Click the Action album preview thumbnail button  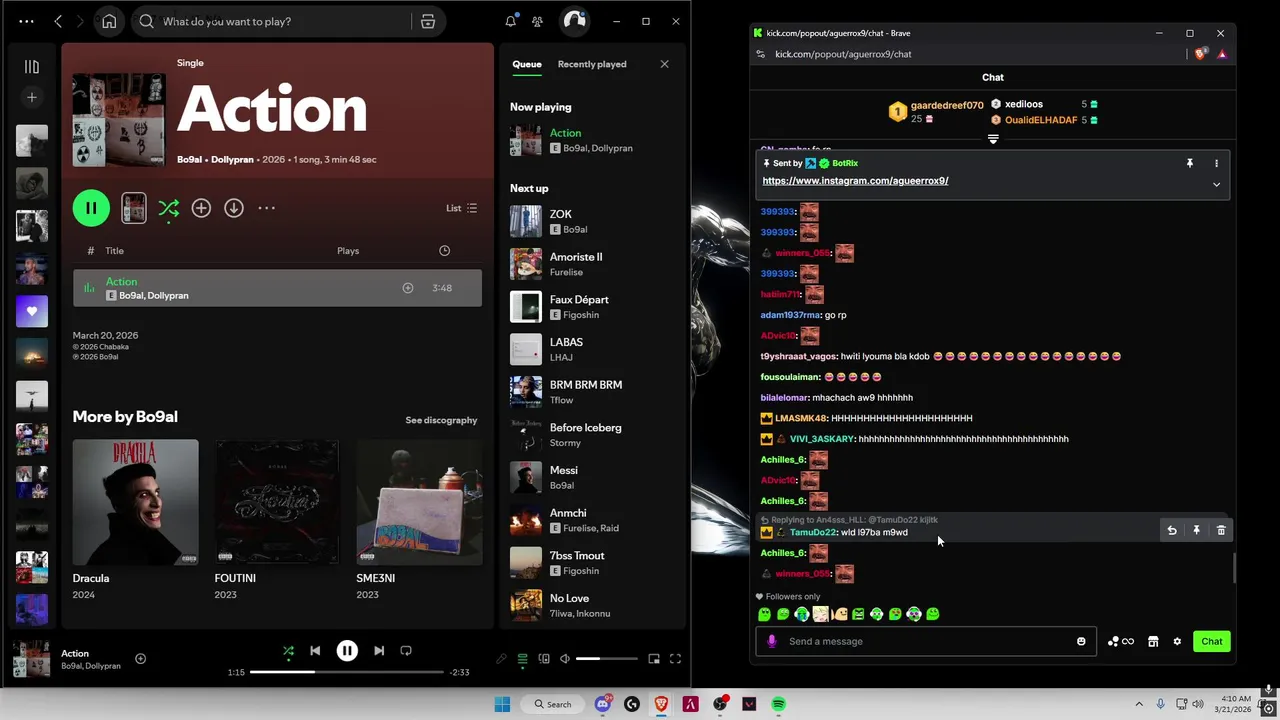134,208
